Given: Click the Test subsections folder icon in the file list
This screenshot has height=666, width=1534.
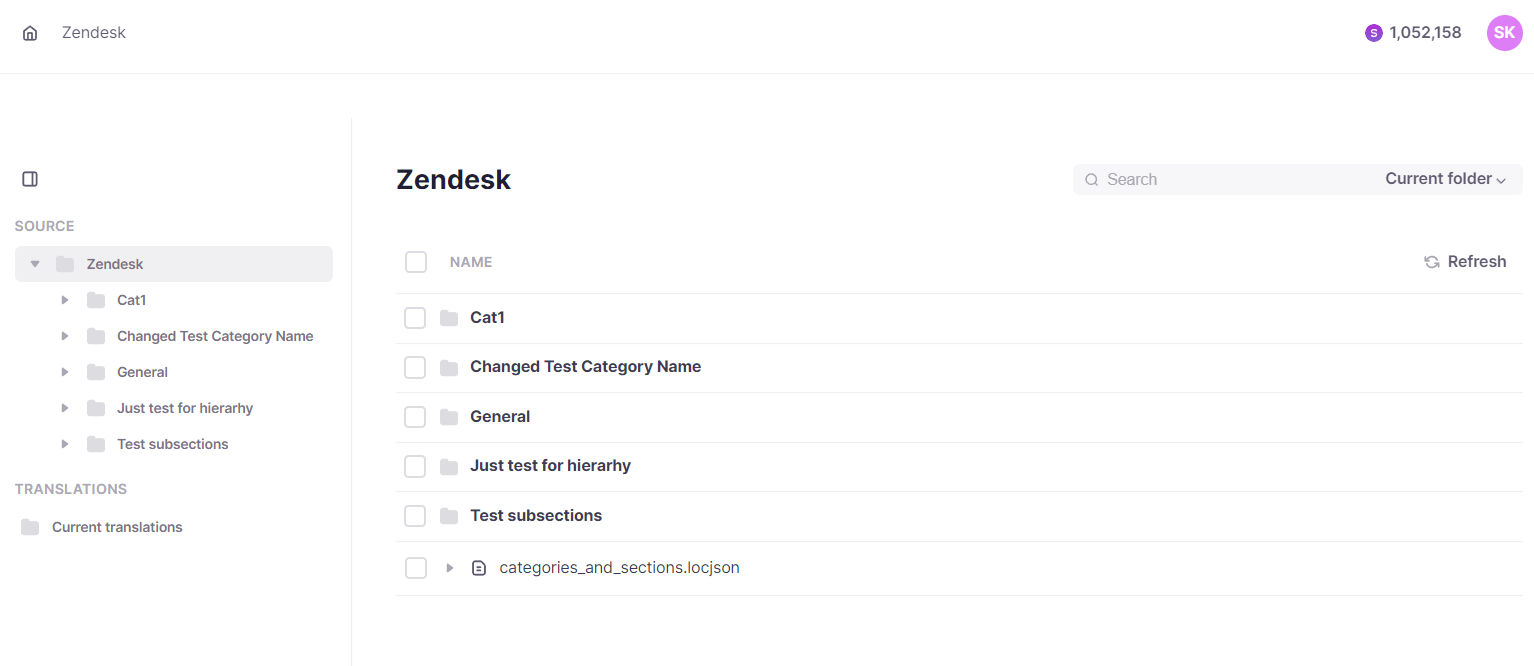Looking at the screenshot, I should coord(449,516).
